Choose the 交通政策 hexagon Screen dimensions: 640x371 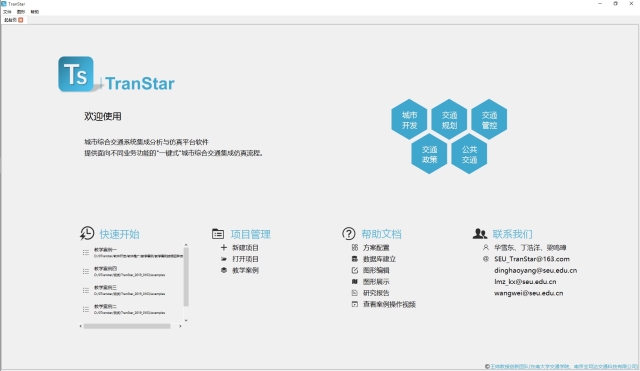pyautogui.click(x=429, y=154)
